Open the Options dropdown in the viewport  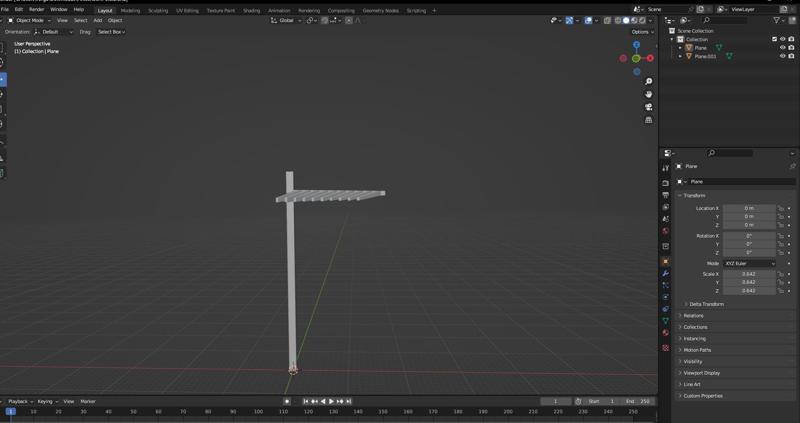642,32
